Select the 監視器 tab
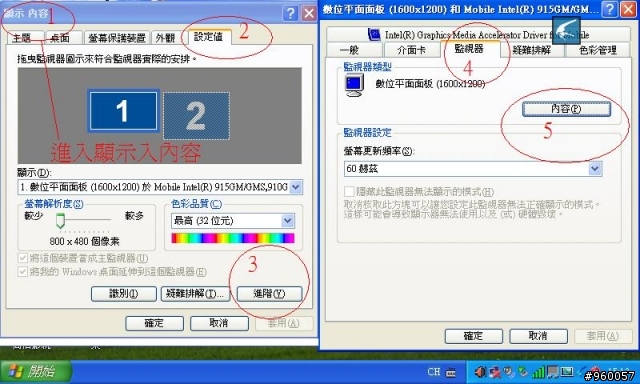 pos(470,49)
